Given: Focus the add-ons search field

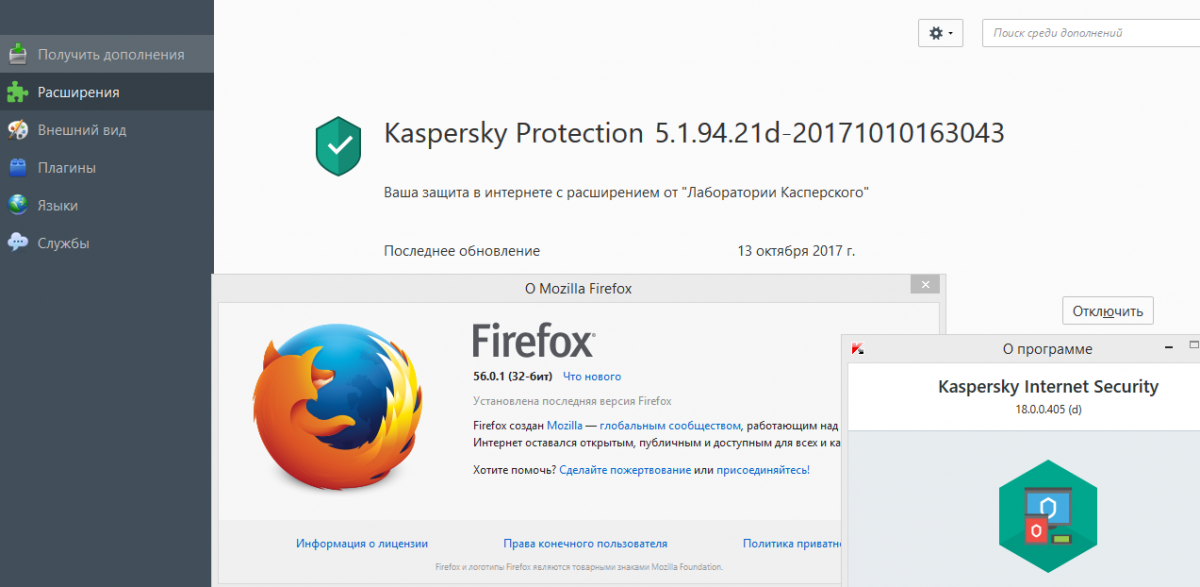Looking at the screenshot, I should [x=1090, y=33].
